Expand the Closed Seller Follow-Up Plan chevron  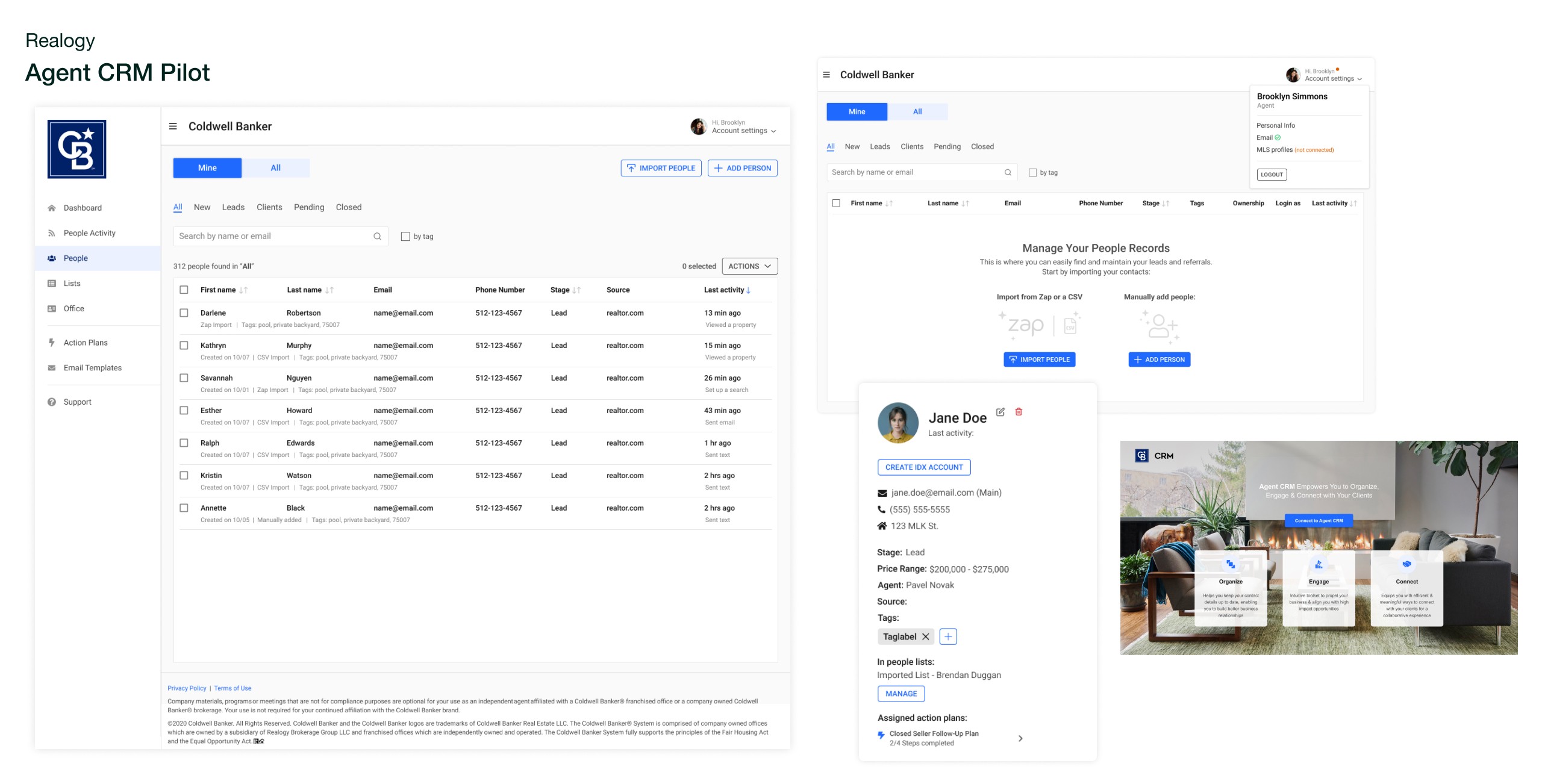click(1020, 738)
